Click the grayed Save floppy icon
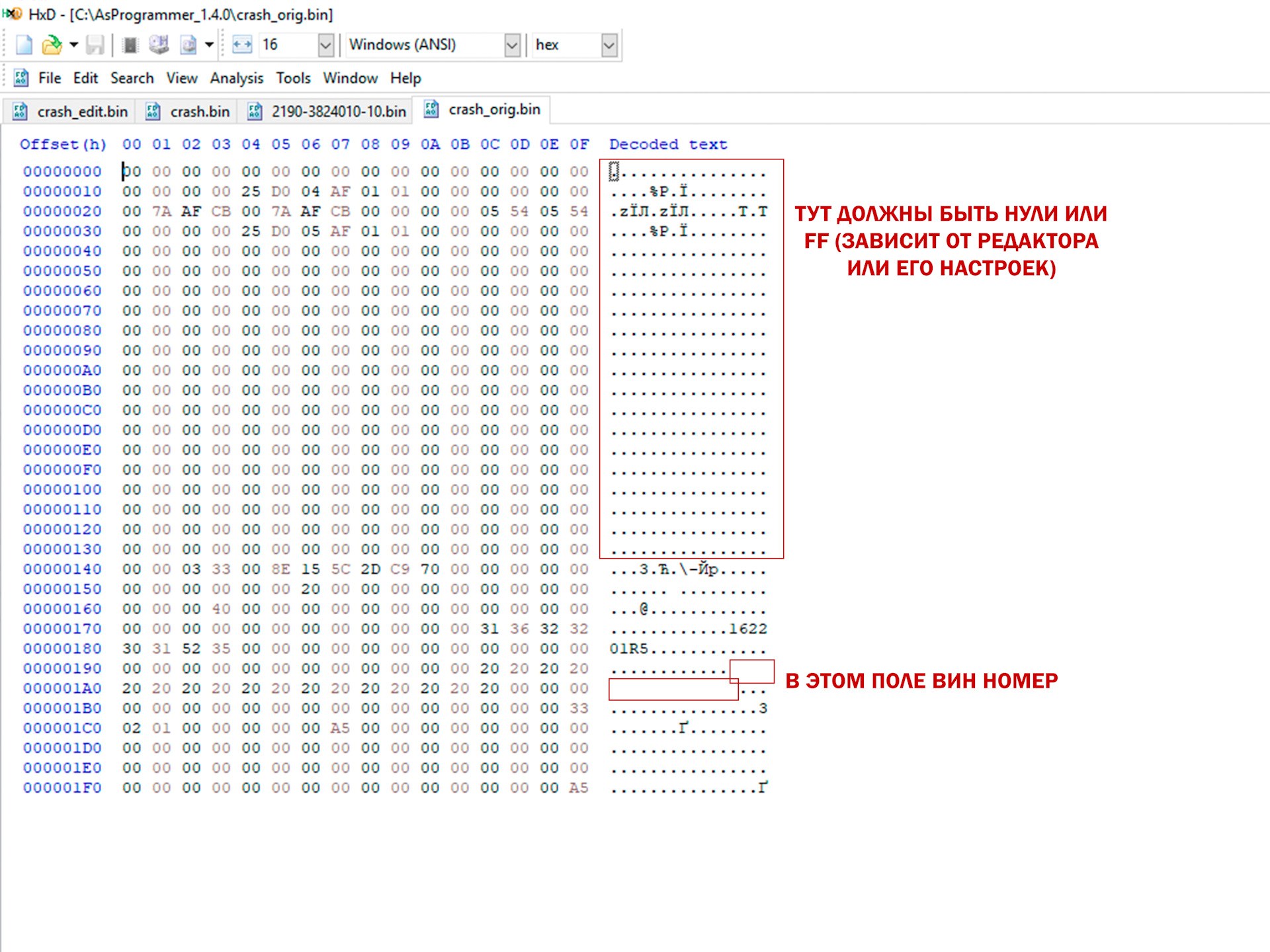 point(95,45)
